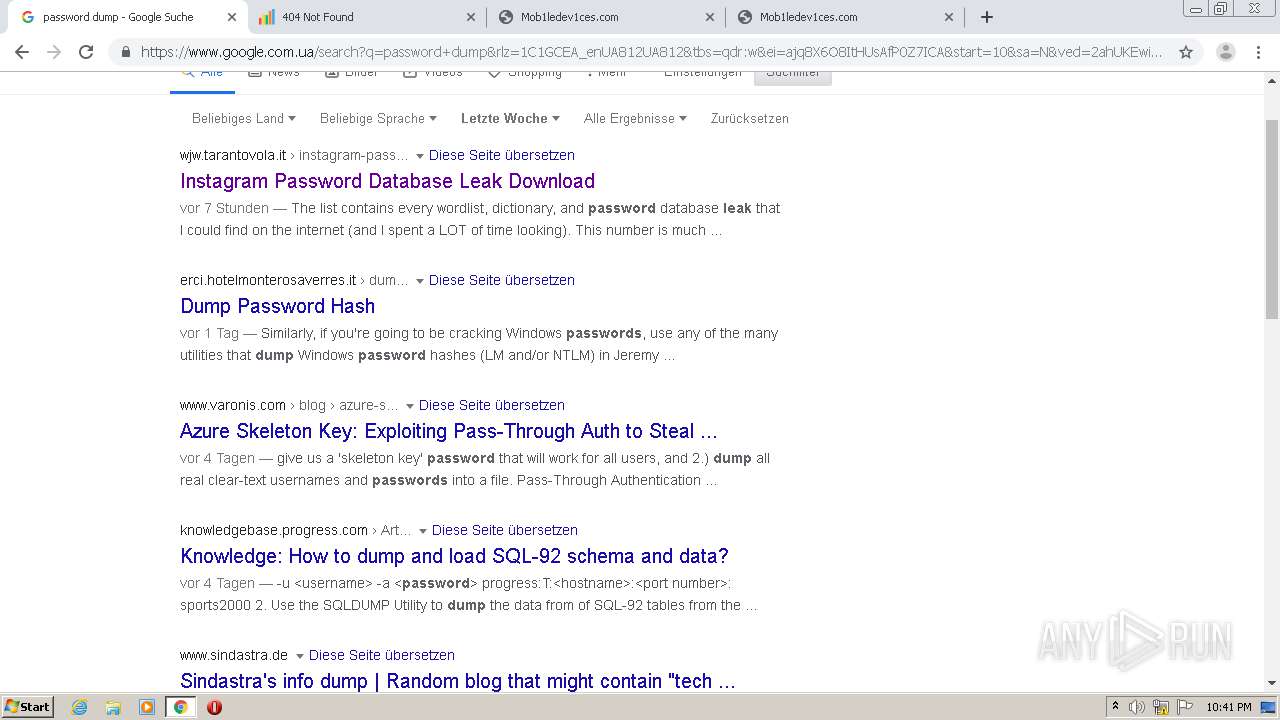The height and width of the screenshot is (720, 1280).
Task: Go forward to the next page
Action: click(x=54, y=52)
